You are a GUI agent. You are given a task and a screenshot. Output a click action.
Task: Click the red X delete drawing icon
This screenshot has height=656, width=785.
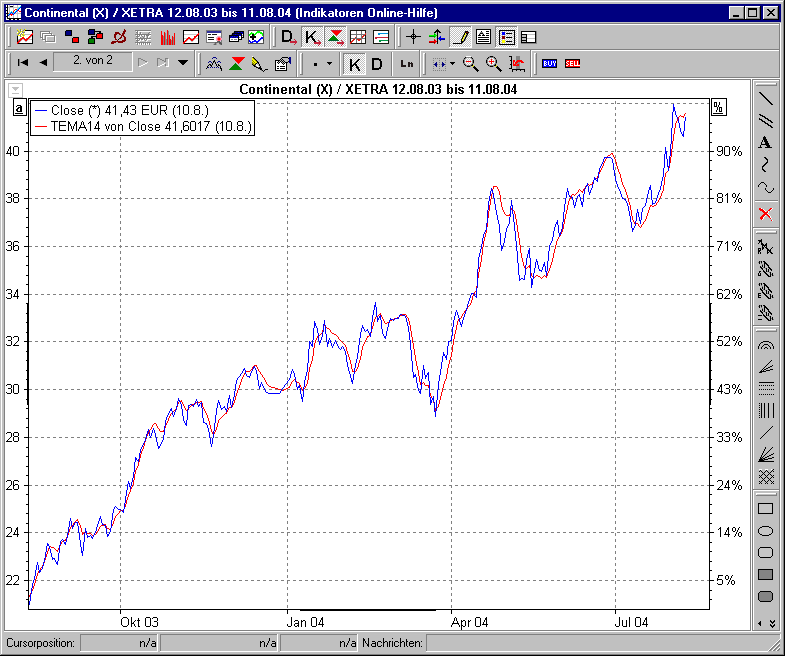[x=765, y=213]
